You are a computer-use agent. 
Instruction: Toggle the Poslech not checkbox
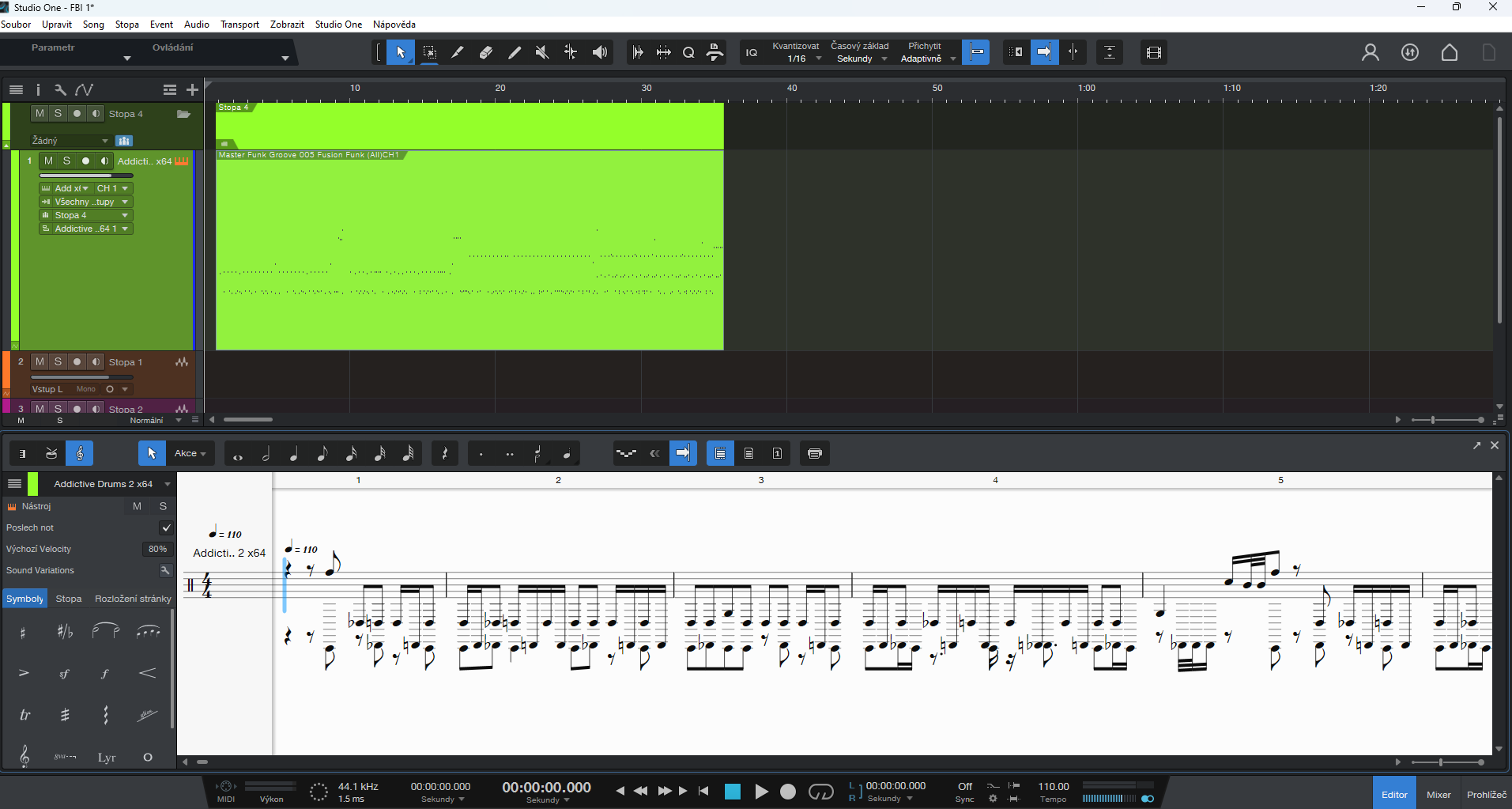click(166, 527)
